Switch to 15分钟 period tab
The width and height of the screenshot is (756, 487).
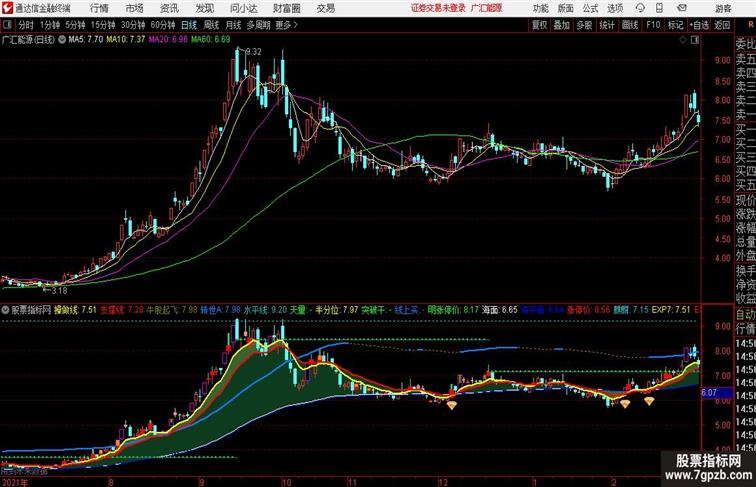(x=103, y=25)
